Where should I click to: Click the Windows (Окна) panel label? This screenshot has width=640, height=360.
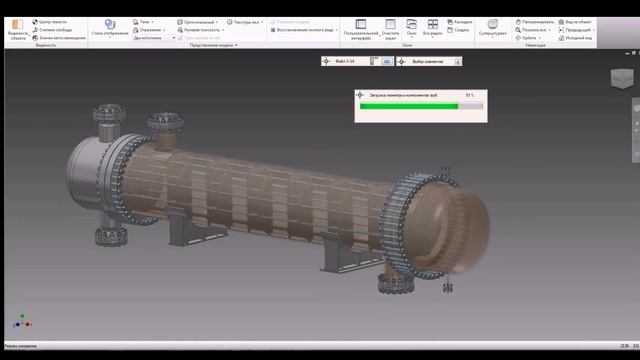[x=407, y=45]
